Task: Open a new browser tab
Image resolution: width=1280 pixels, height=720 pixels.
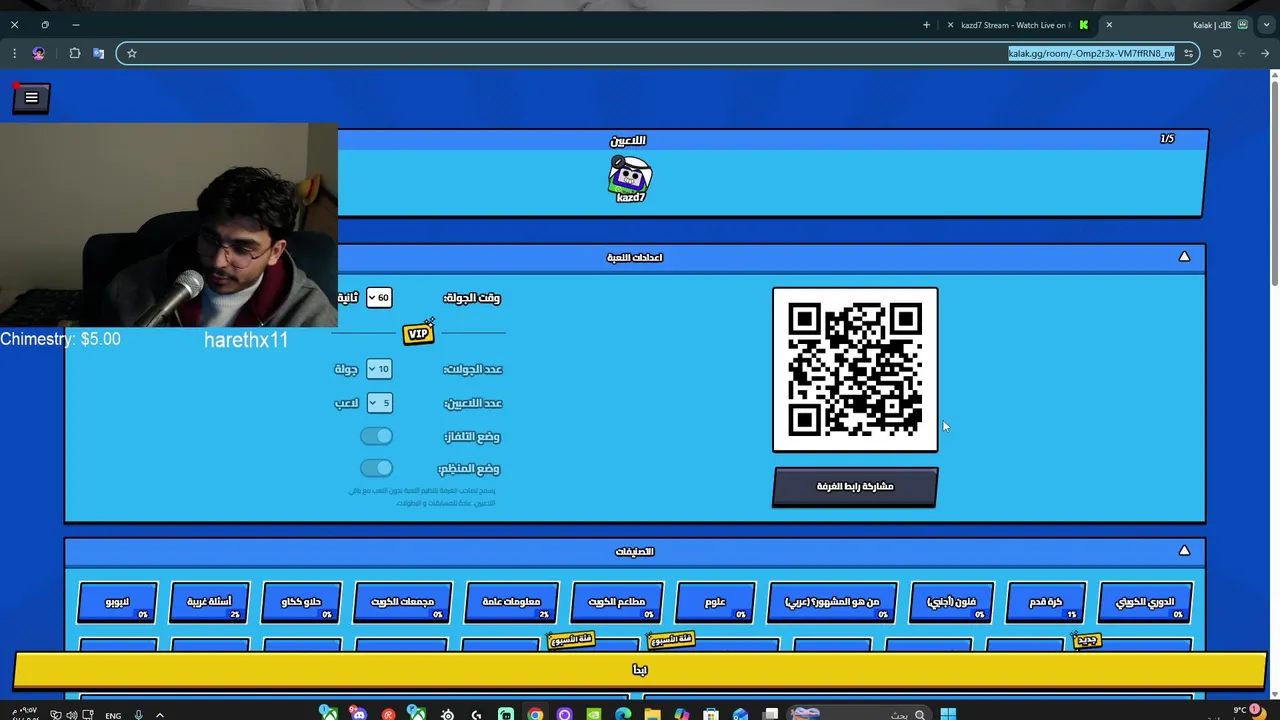Action: pyautogui.click(x=926, y=25)
